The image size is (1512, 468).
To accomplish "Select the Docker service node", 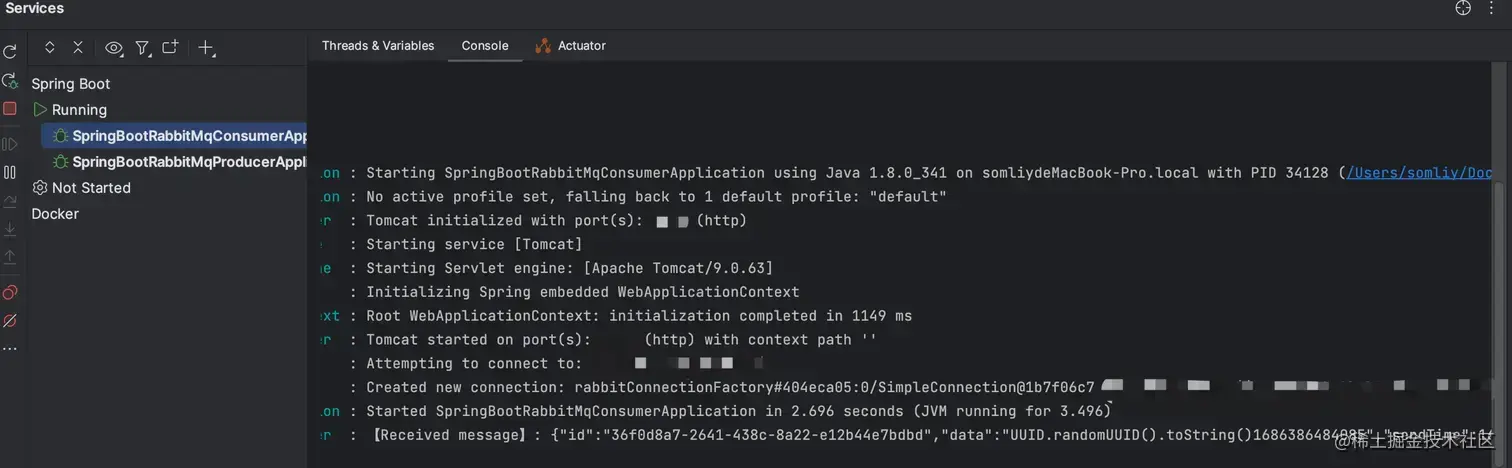I will [55, 214].
